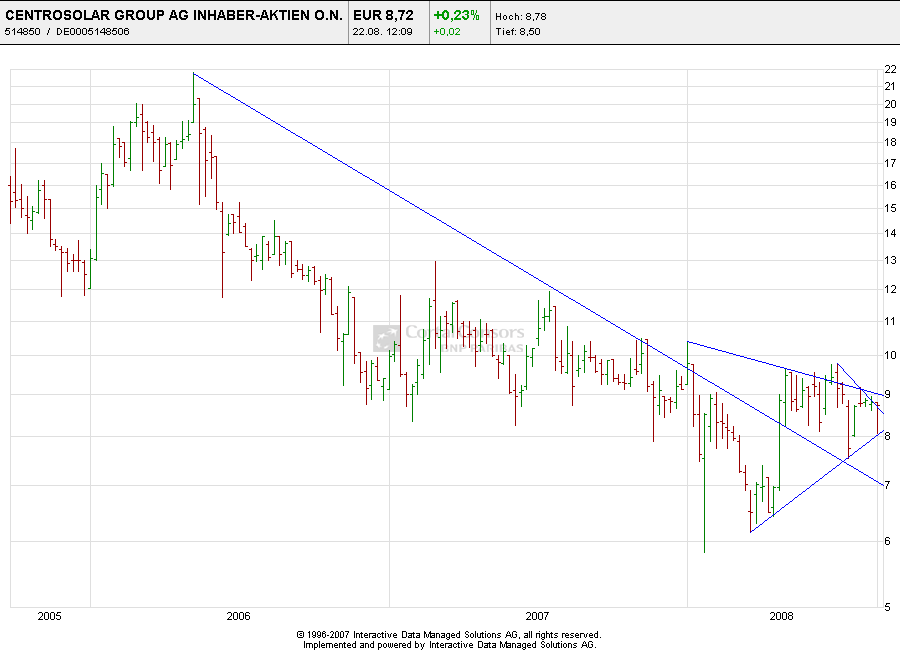This screenshot has width=900, height=650.
Task: Click the daily high Hoch: 8,78
Action: [521, 17]
